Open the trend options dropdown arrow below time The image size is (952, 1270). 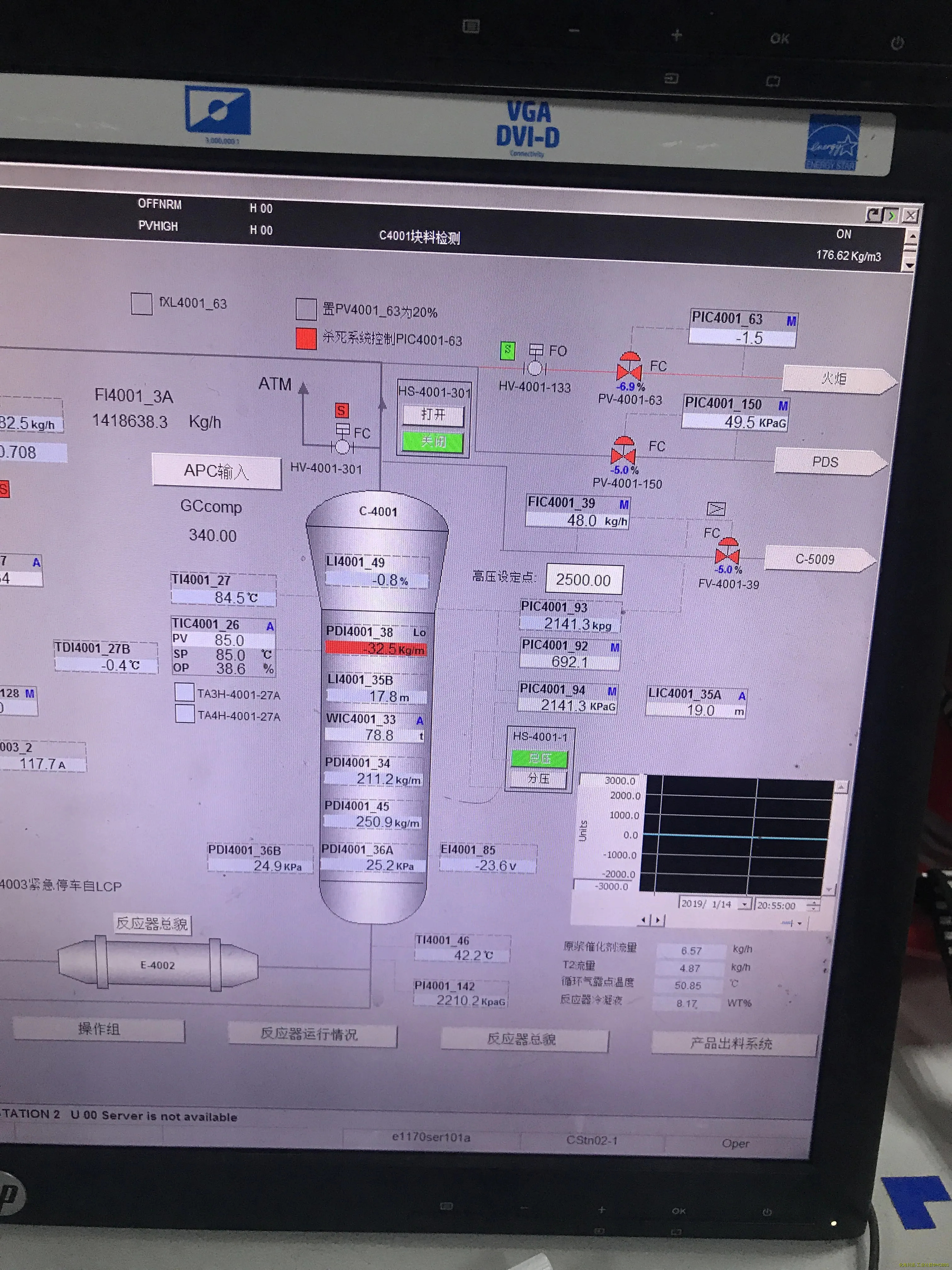799,923
